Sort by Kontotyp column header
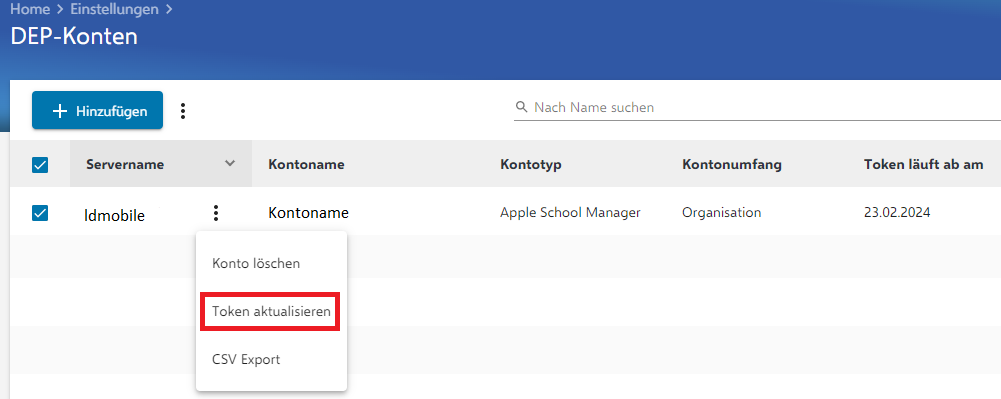Viewport: 1001px width, 399px height. pyautogui.click(x=531, y=165)
